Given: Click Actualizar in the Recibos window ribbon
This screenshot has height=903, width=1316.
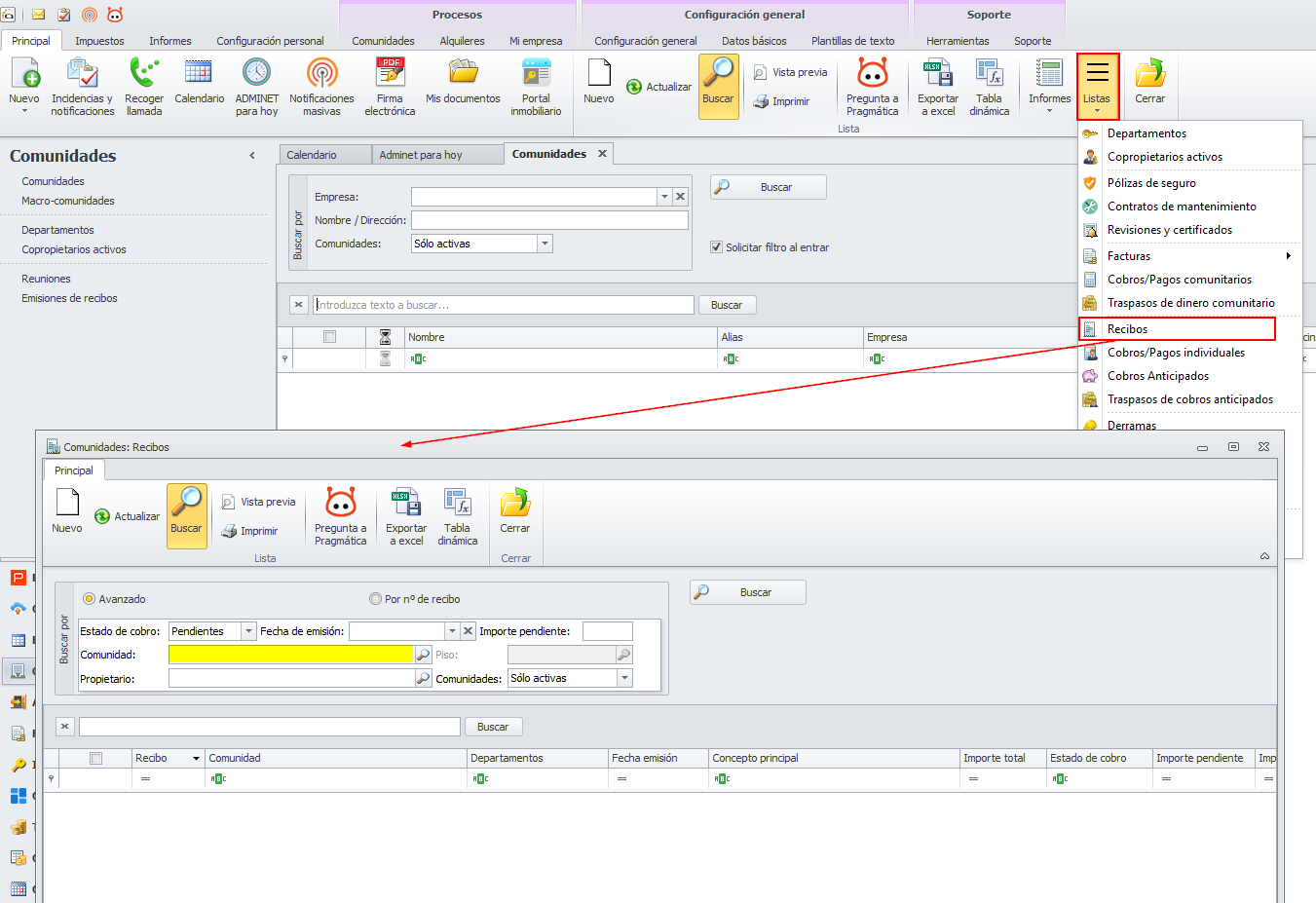Looking at the screenshot, I should (127, 516).
